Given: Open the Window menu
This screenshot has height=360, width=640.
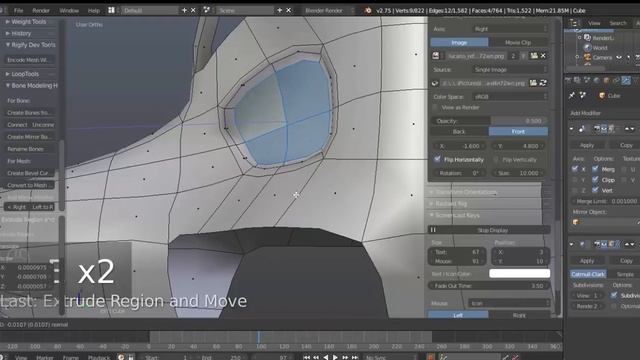Looking at the screenshot, I should [x=69, y=10].
